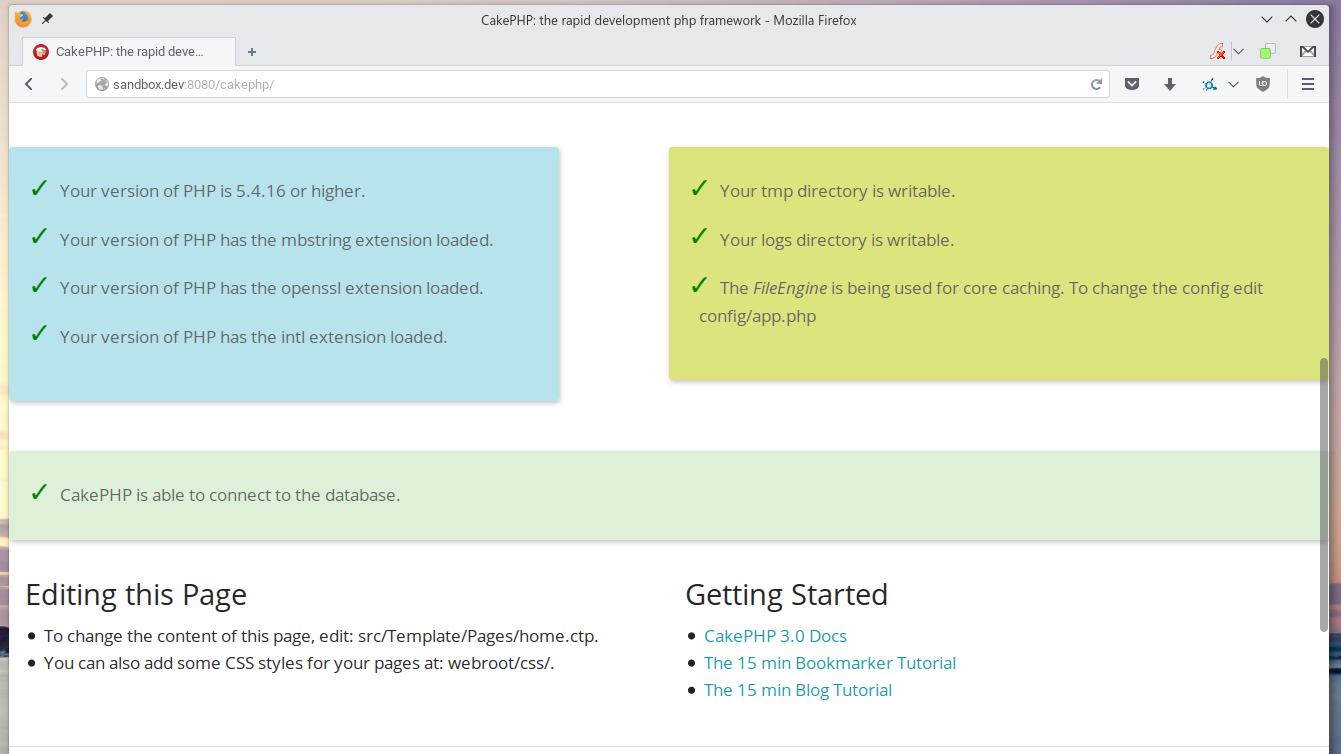Viewport: 1341px width, 754px height.
Task: Click the 'Editing this Page' heading
Action: point(136,595)
